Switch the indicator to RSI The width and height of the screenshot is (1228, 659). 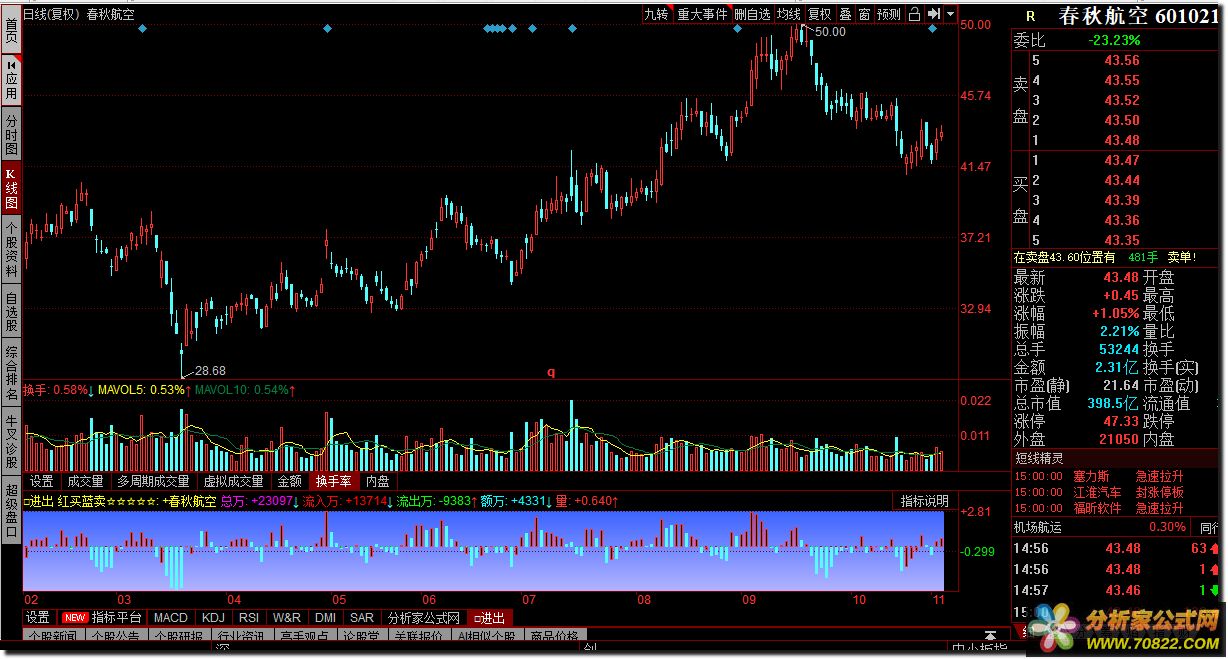[249, 617]
